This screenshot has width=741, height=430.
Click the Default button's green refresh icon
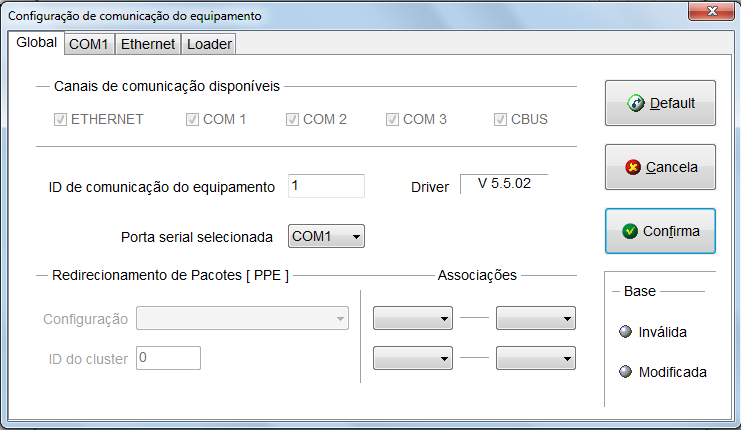(x=636, y=103)
